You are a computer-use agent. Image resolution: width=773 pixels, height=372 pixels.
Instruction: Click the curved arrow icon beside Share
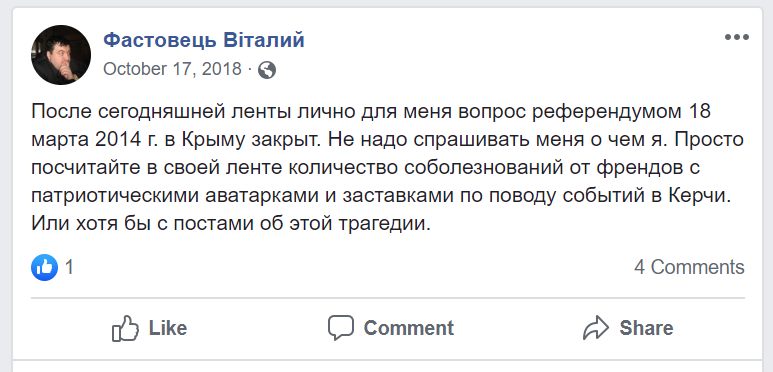(x=597, y=328)
